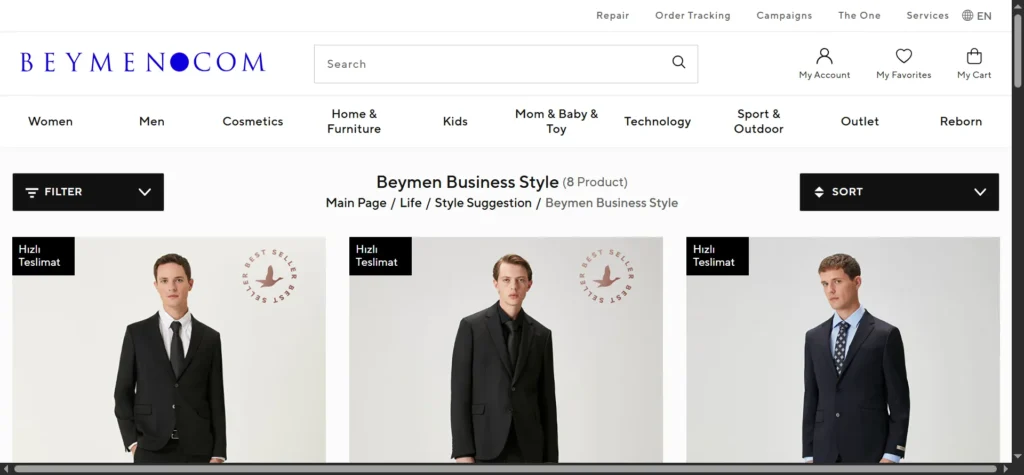Image resolution: width=1024 pixels, height=475 pixels.
Task: Go to Life breadcrumb
Action: (x=411, y=203)
